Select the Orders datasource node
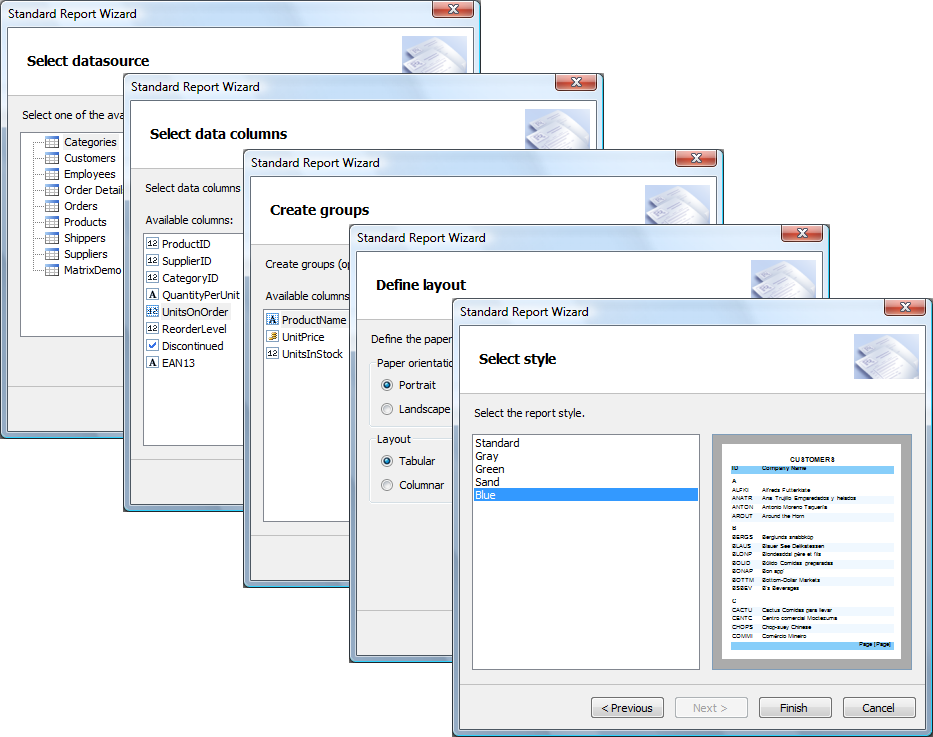The height and width of the screenshot is (737, 933). coord(81,206)
